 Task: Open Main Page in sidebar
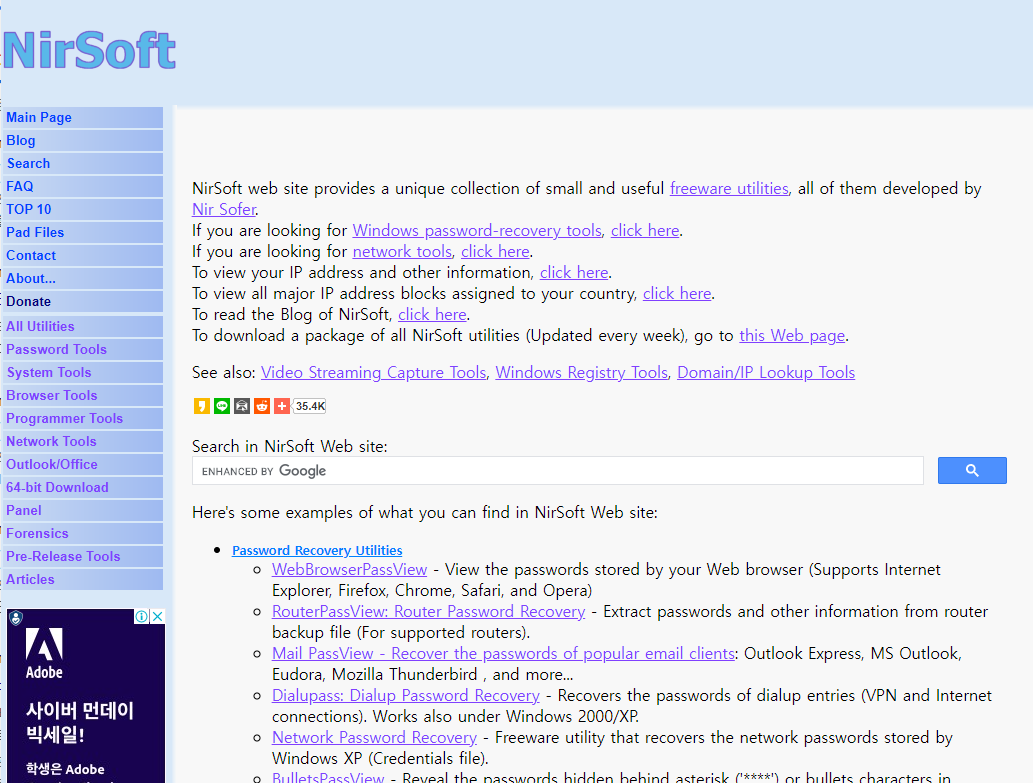click(x=83, y=117)
